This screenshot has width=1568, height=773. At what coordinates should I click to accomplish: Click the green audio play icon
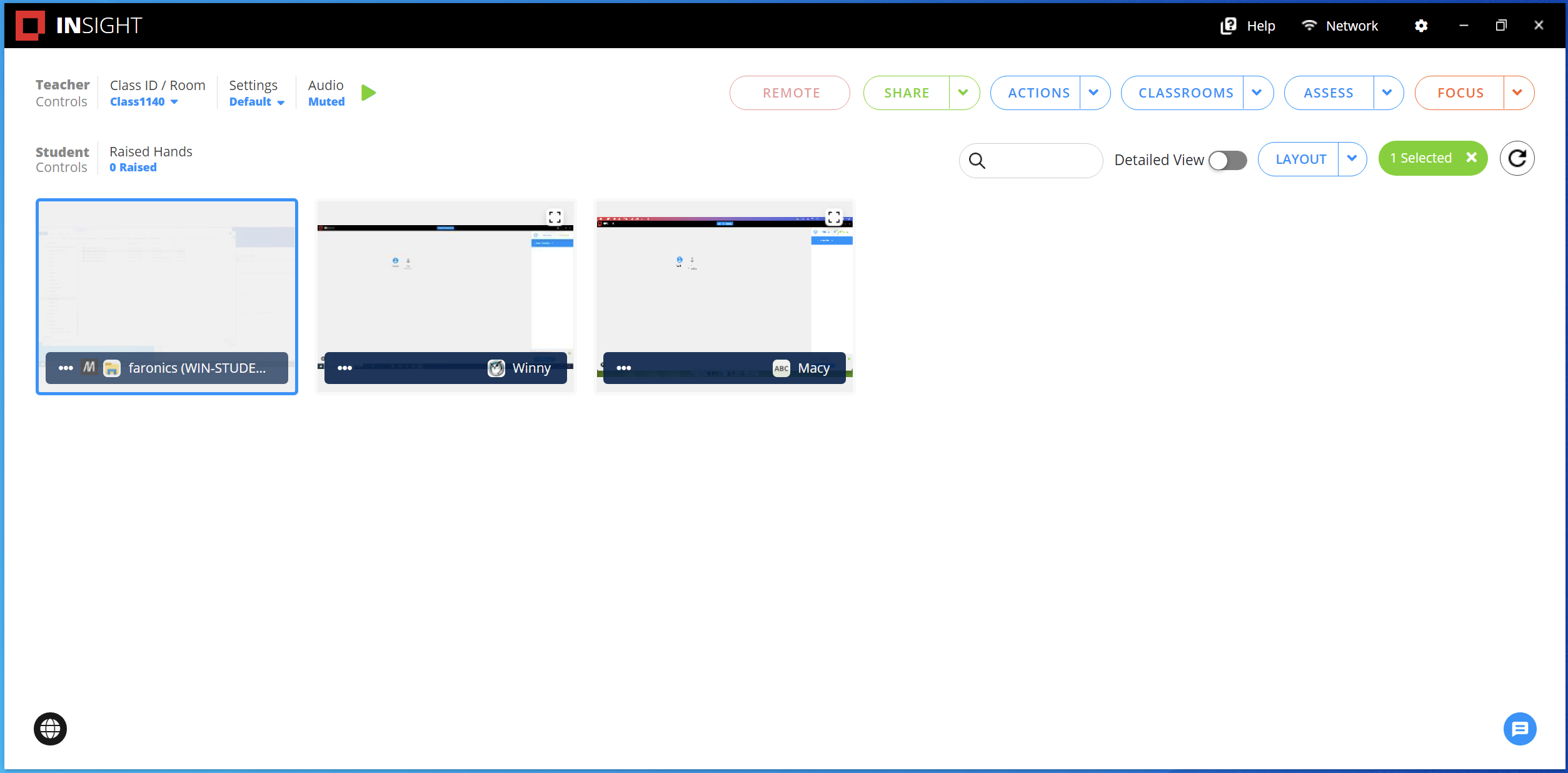click(368, 93)
